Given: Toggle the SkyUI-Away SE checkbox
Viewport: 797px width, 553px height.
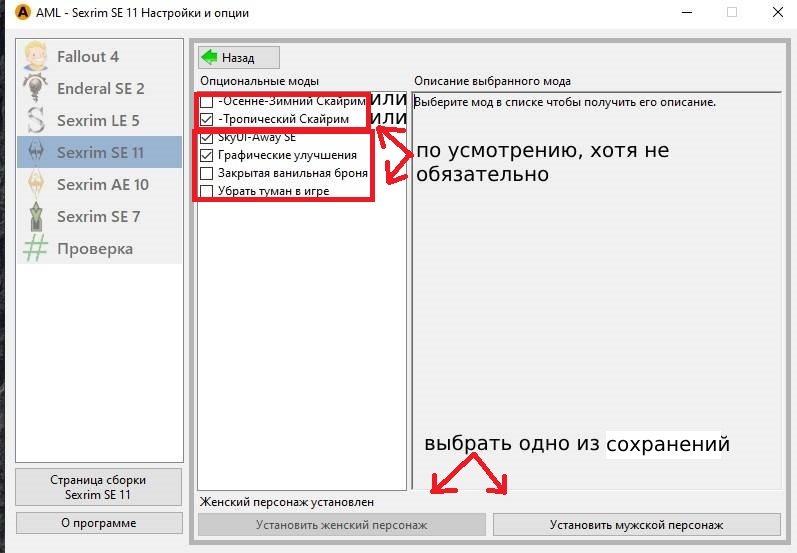Looking at the screenshot, I should 206,137.
